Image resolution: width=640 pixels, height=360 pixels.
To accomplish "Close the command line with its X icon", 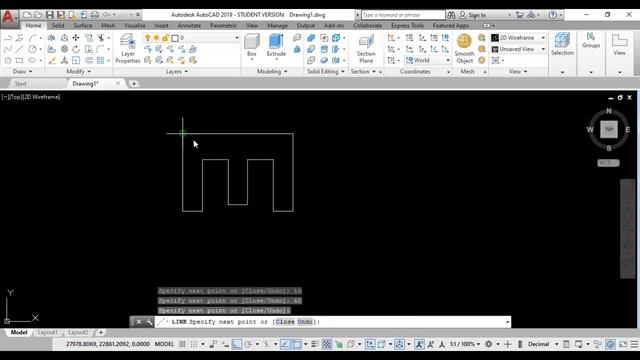I will (x=138, y=322).
